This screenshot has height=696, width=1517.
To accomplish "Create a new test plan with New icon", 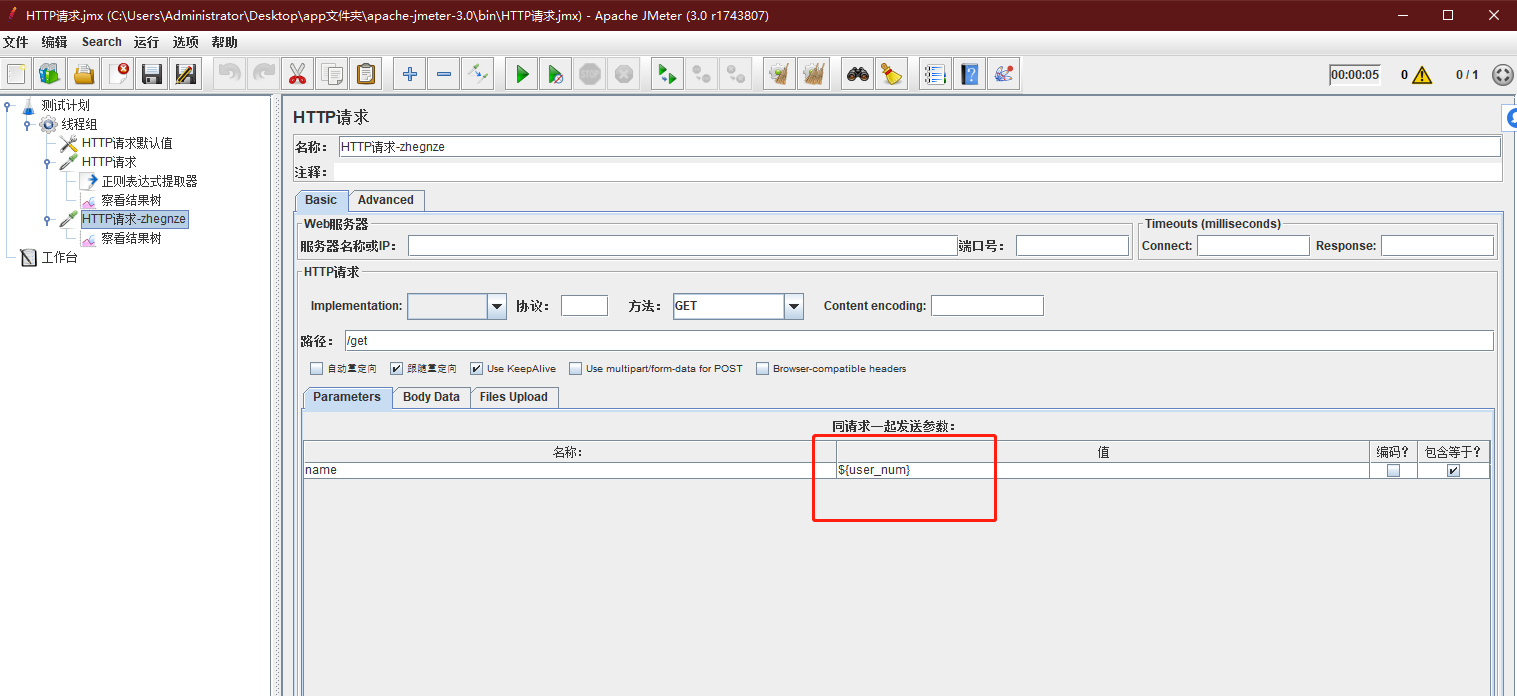I will point(16,74).
